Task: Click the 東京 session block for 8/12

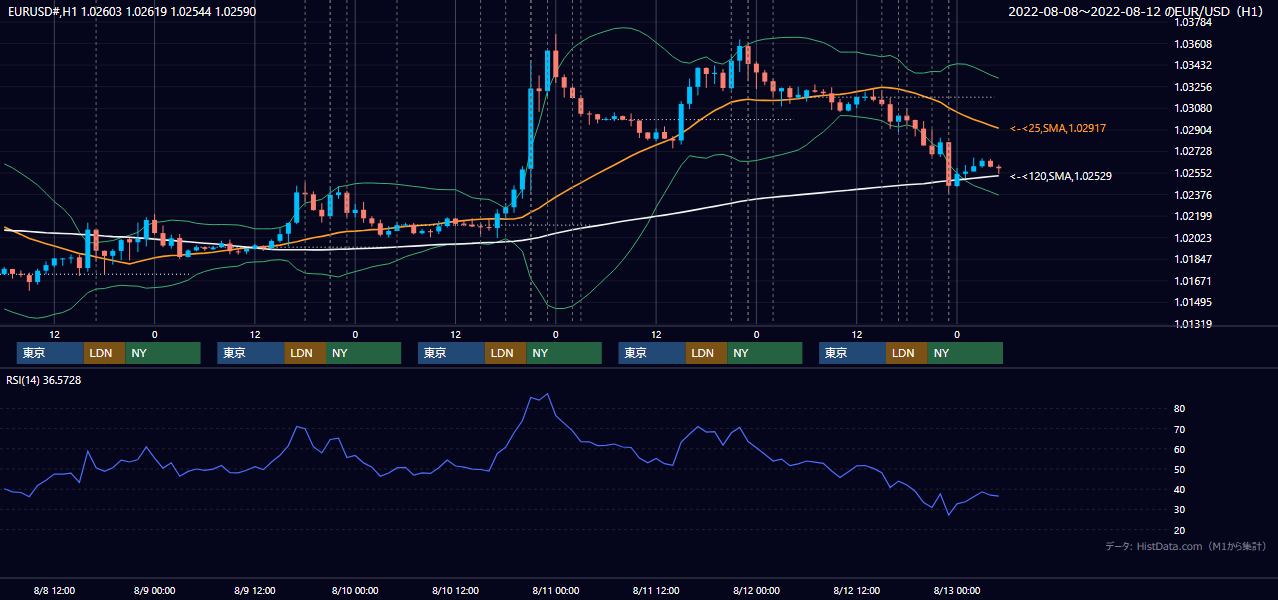Action: (x=852, y=353)
